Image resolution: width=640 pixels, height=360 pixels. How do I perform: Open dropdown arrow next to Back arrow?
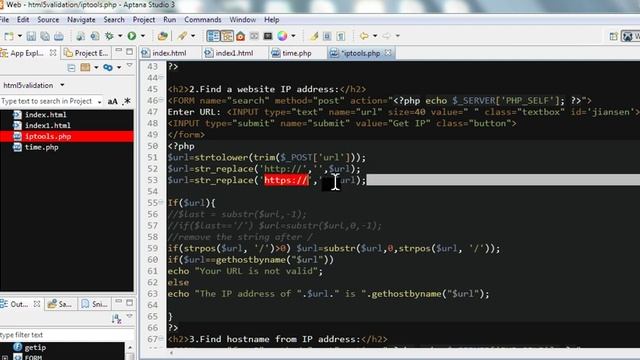point(375,36)
